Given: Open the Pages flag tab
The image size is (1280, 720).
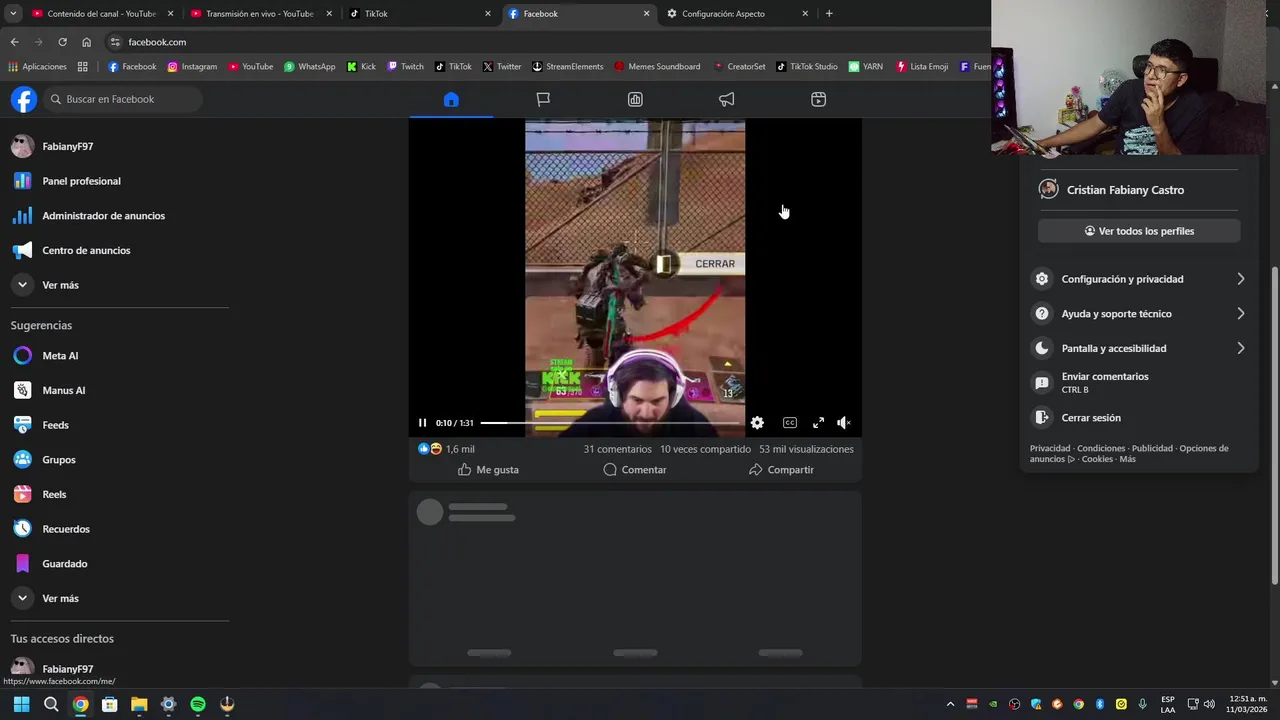Looking at the screenshot, I should click(543, 99).
